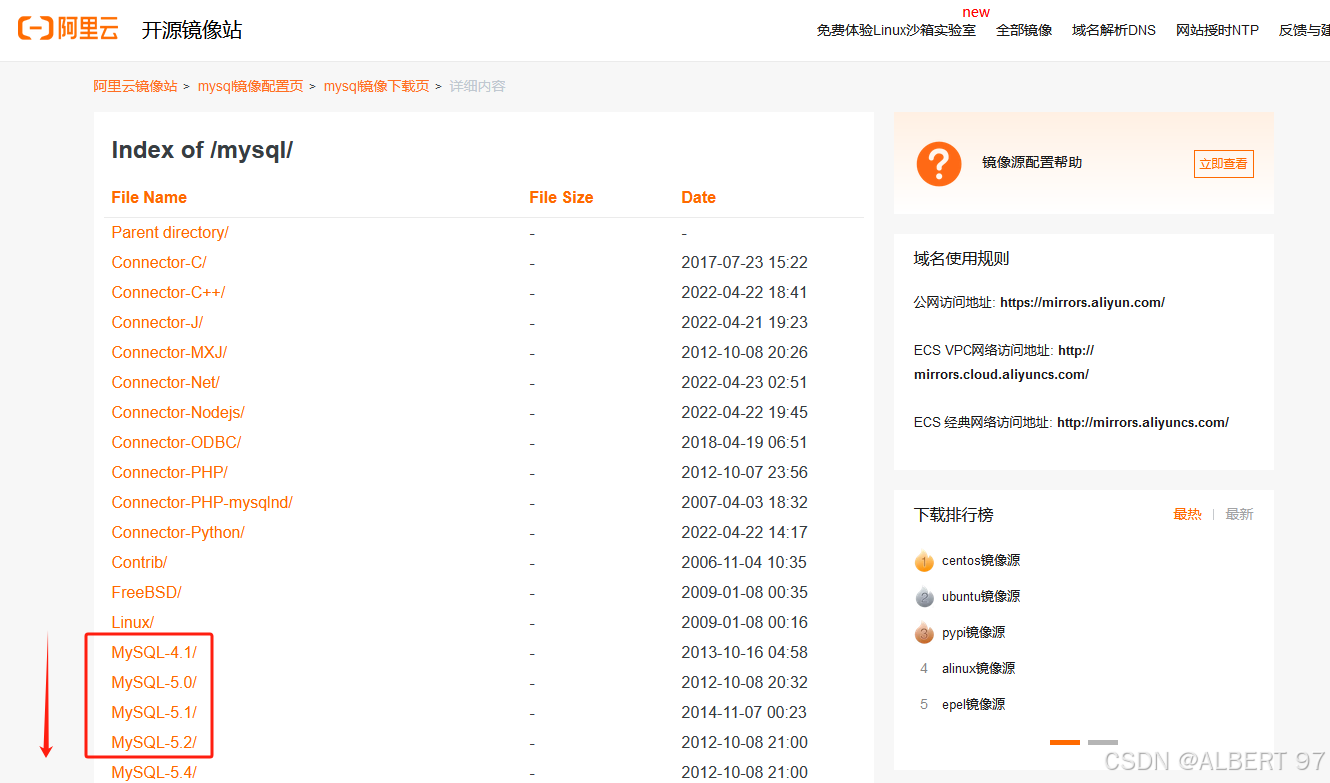Go to mysql镜像下载页 breadcrumb
Image resolution: width=1330 pixels, height=783 pixels.
click(376, 86)
